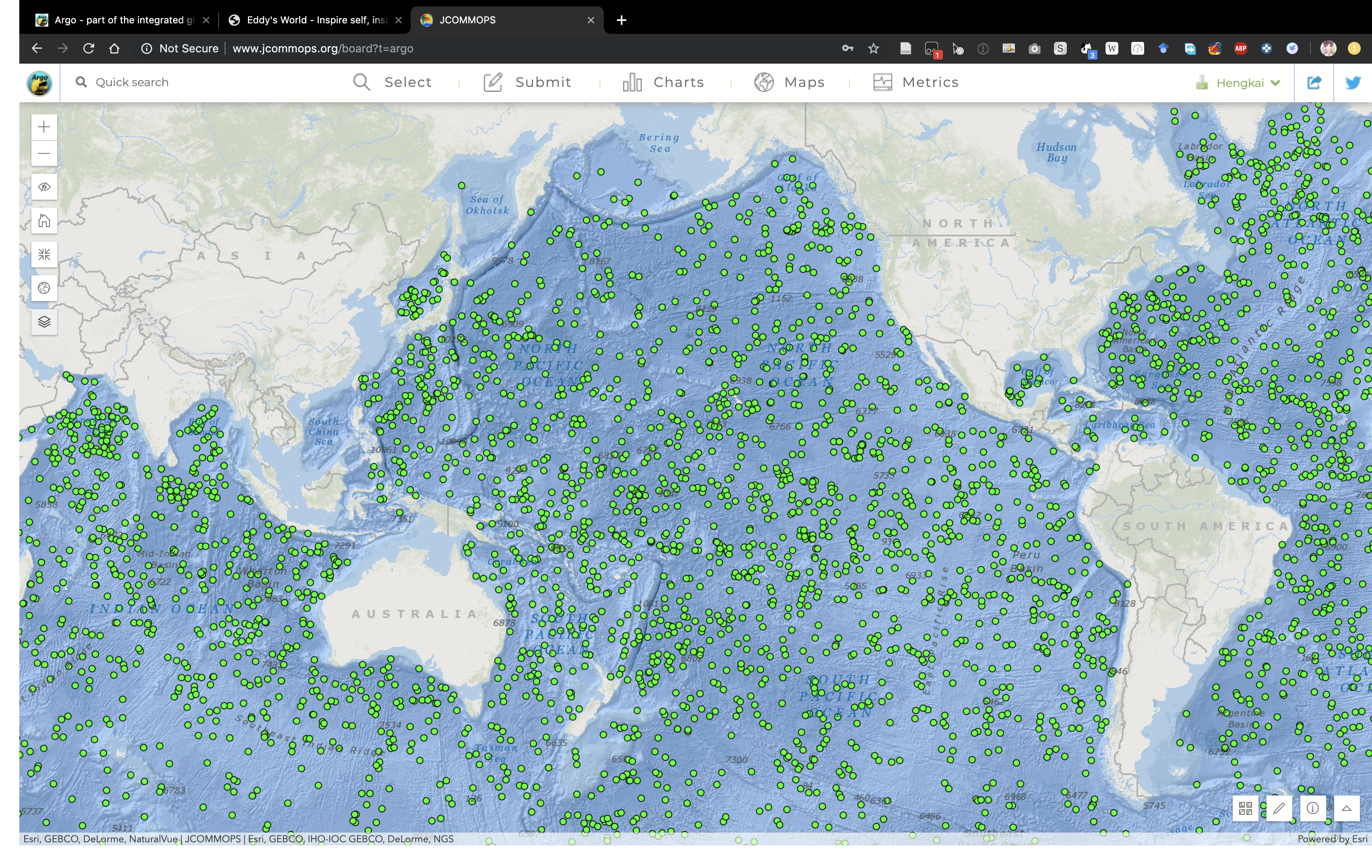Screen dimensions: 1372x868
Task: Click the address bar URL
Action: [x=323, y=48]
